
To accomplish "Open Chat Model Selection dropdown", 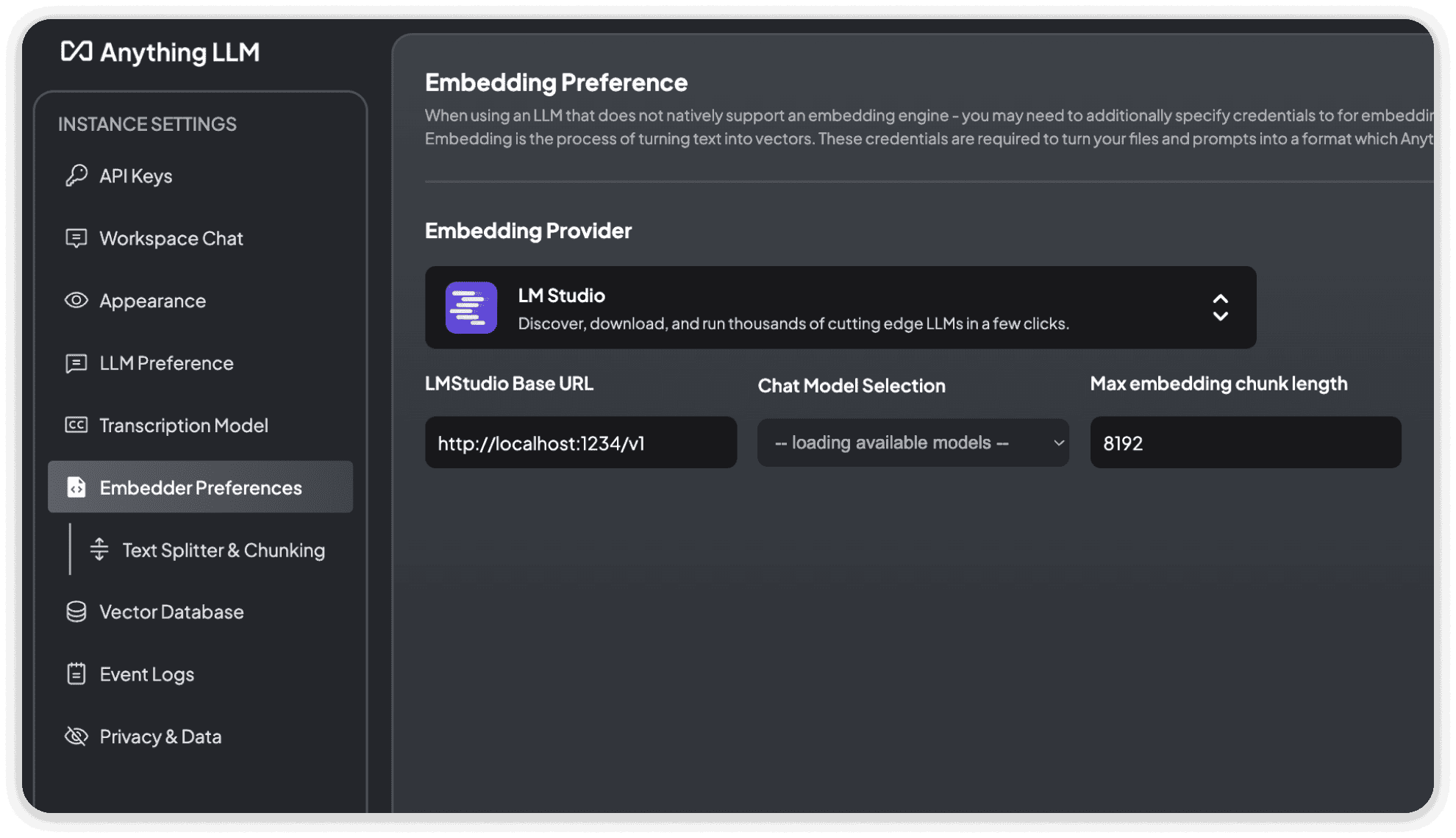I will [x=913, y=444].
